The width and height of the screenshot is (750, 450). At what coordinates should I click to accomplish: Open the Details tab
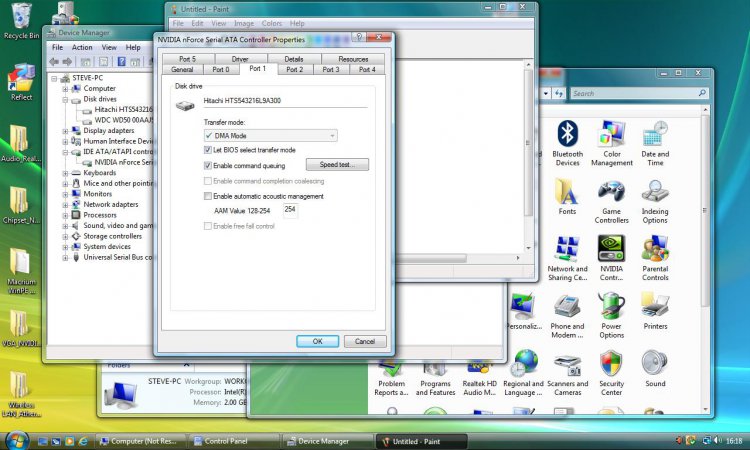294,59
